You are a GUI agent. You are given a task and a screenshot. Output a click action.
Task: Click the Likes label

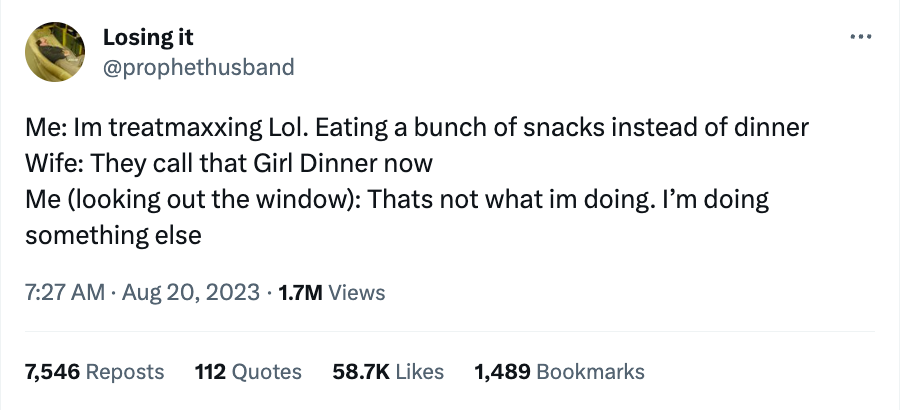tap(420, 372)
